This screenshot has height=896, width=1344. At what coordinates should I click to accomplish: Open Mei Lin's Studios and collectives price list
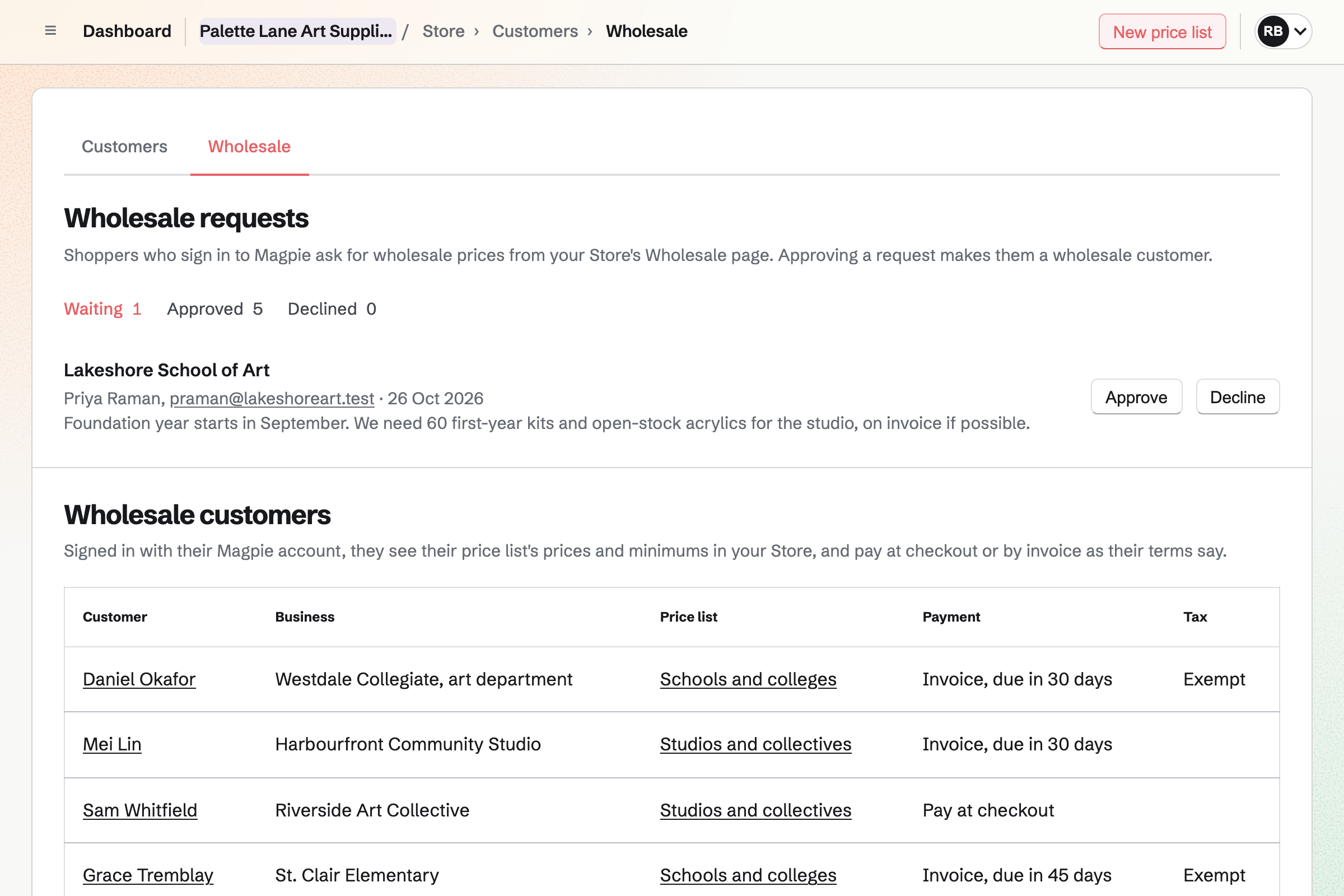point(755,745)
